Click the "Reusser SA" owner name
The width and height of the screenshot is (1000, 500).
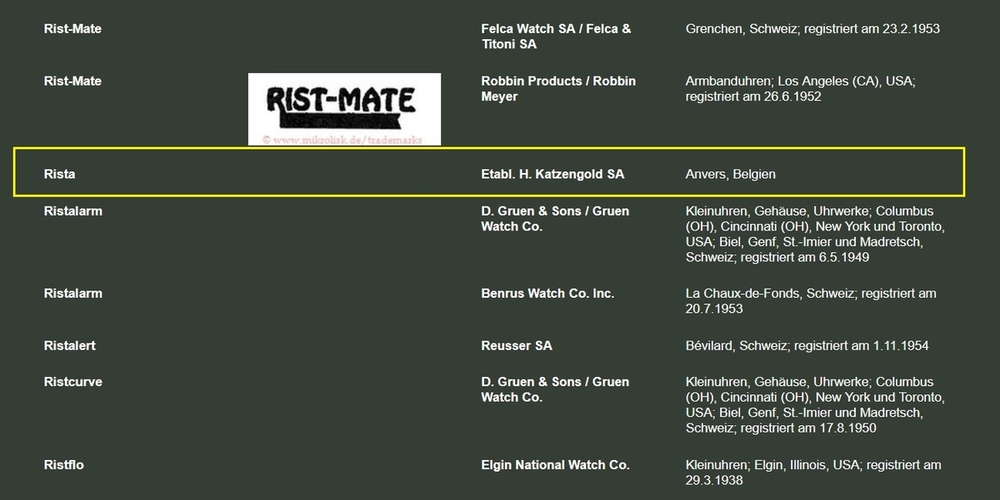click(516, 346)
